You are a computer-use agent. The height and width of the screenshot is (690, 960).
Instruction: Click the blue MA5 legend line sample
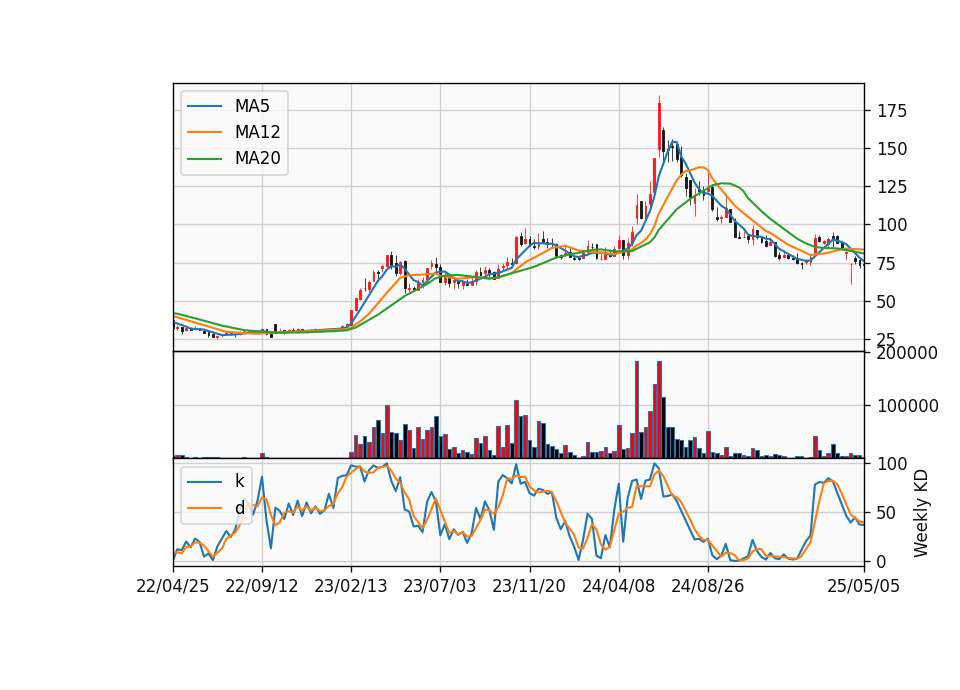pos(204,106)
